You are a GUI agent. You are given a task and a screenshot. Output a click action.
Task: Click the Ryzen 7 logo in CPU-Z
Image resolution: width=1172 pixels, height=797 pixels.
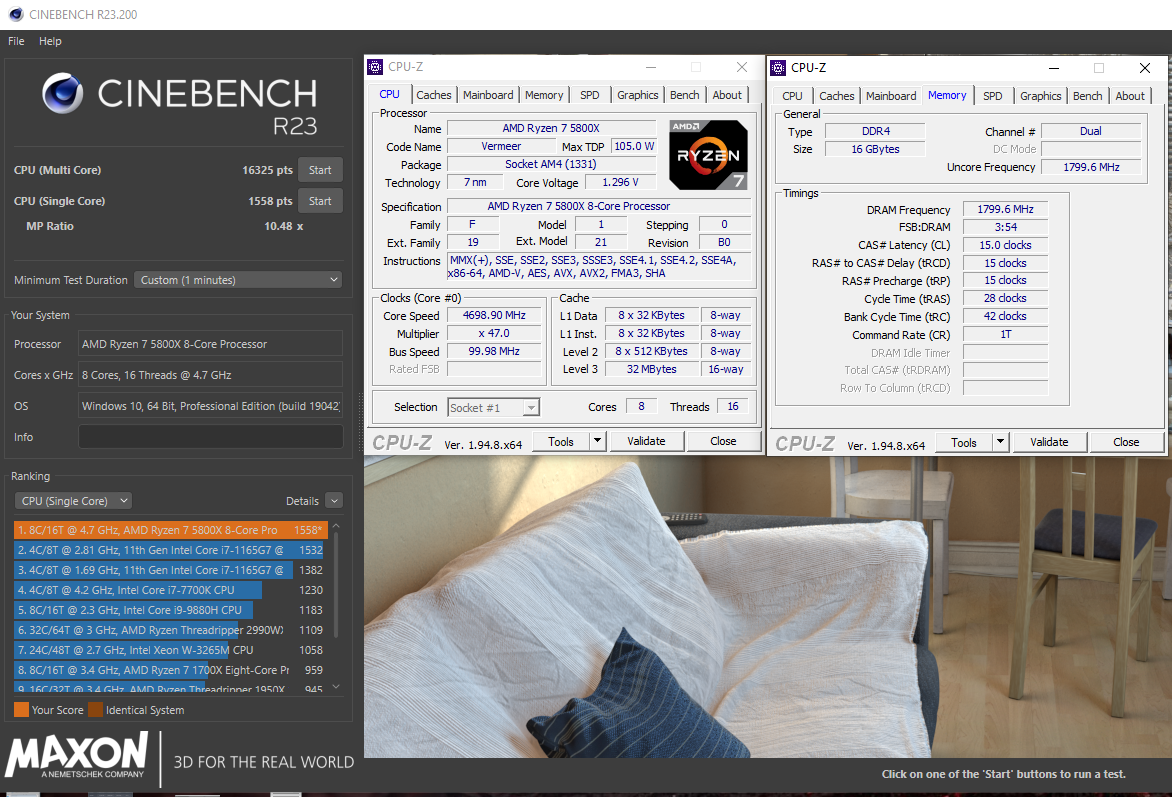pyautogui.click(x=708, y=154)
